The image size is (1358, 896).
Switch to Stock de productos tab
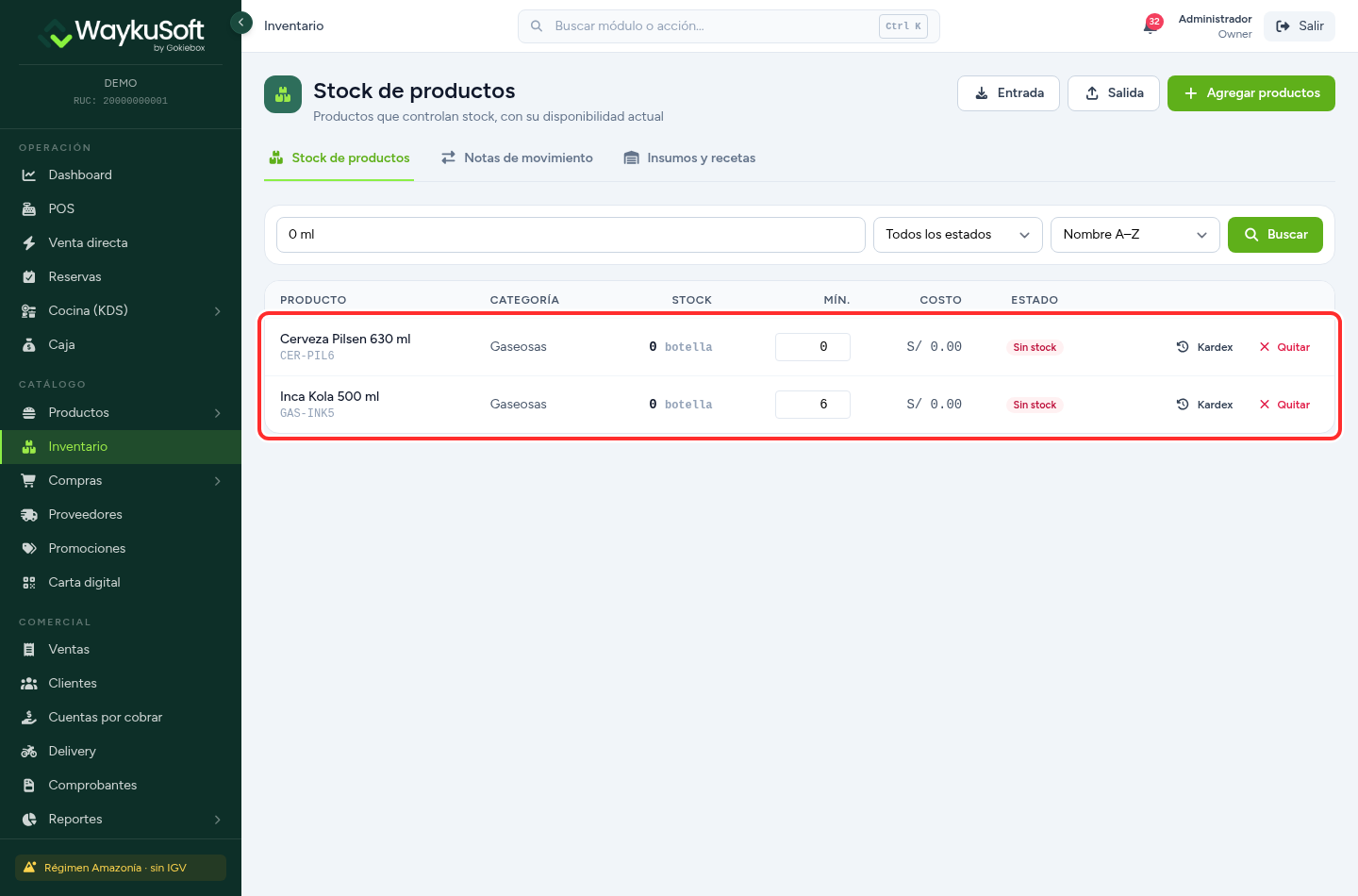tap(339, 158)
